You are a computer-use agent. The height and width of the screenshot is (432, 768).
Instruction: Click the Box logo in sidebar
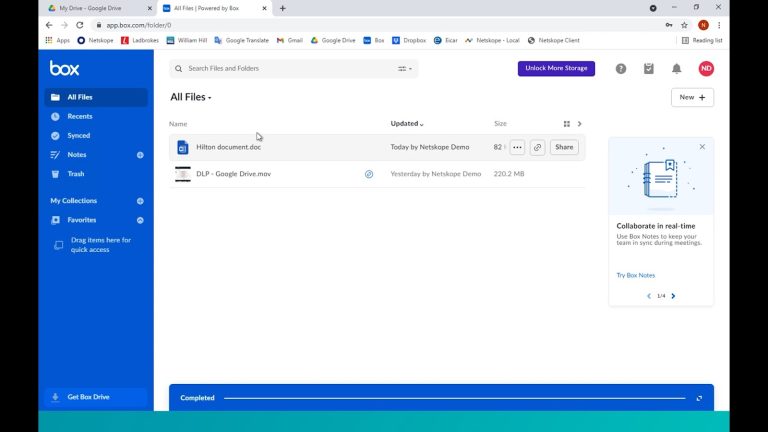[64, 68]
